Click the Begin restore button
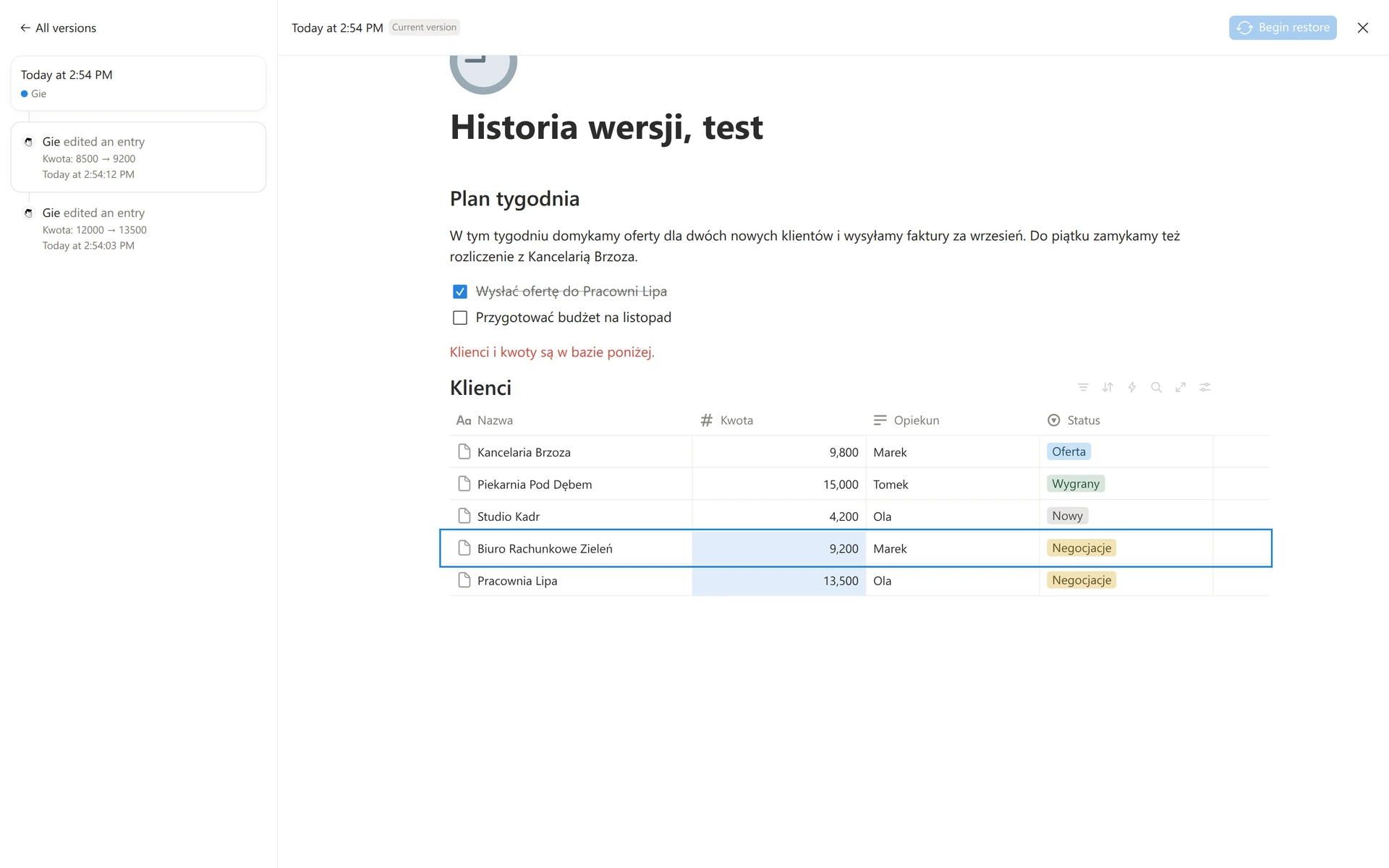The height and width of the screenshot is (868, 1389). pos(1283,27)
